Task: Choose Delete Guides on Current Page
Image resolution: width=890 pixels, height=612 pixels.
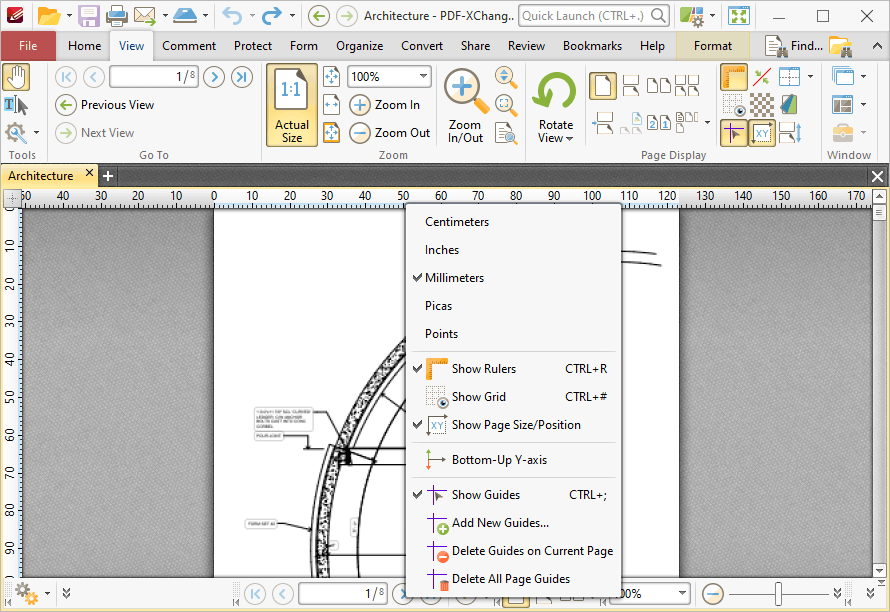Action: (514, 551)
